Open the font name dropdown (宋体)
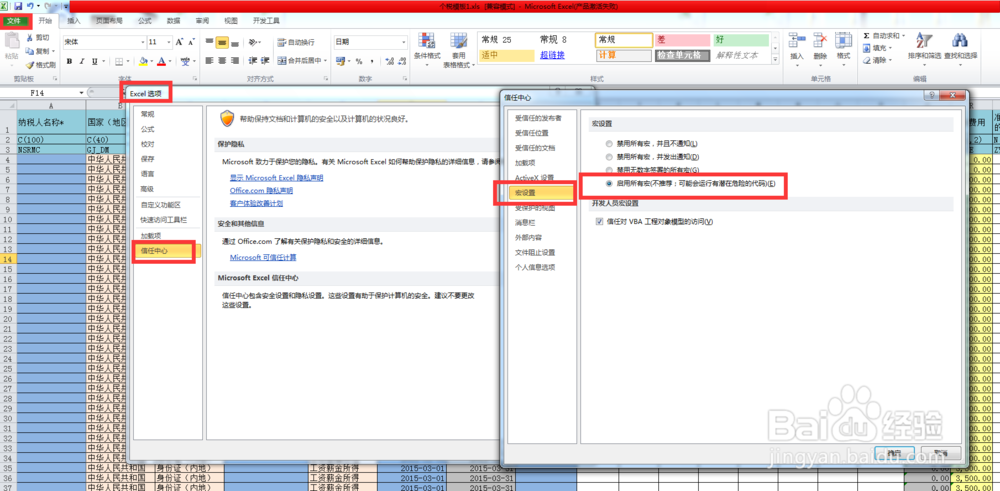This screenshot has height=491, width=1000. click(x=143, y=42)
